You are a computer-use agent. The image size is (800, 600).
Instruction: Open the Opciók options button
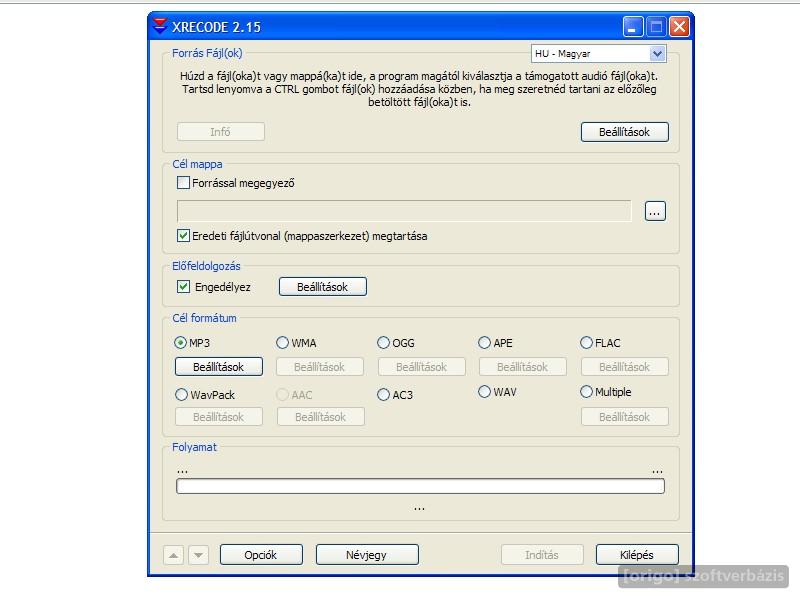[x=261, y=555]
